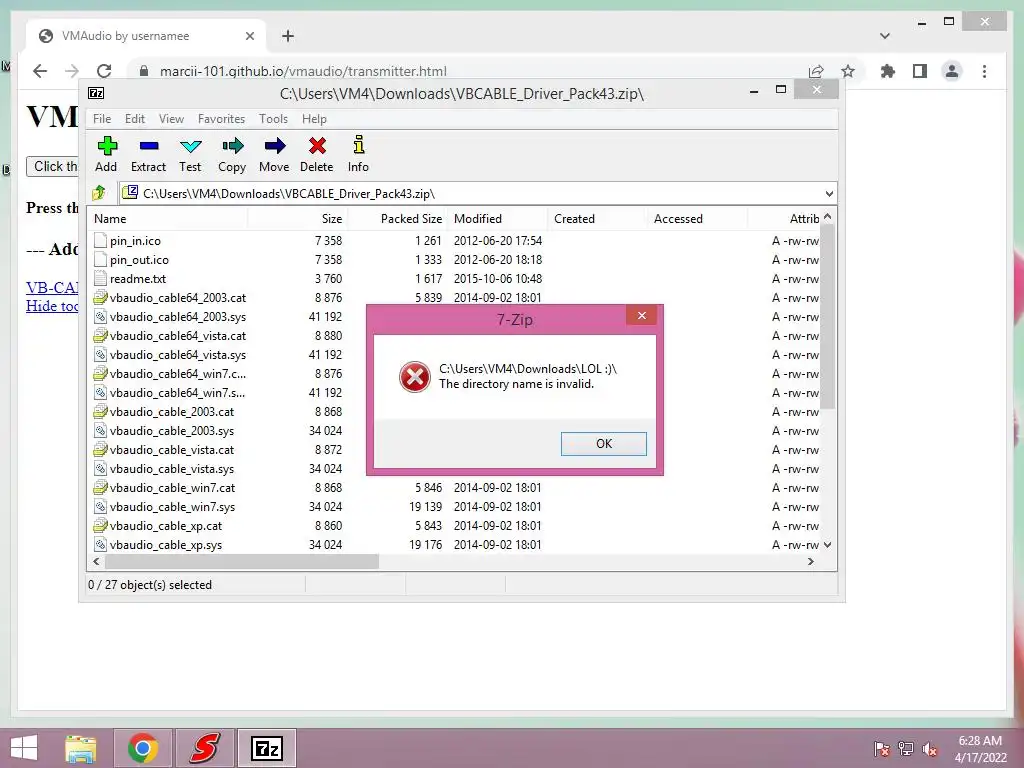The image size is (1024, 768).
Task: Click the file icon of vbaudio_cable_vista.sys
Action: [100, 468]
